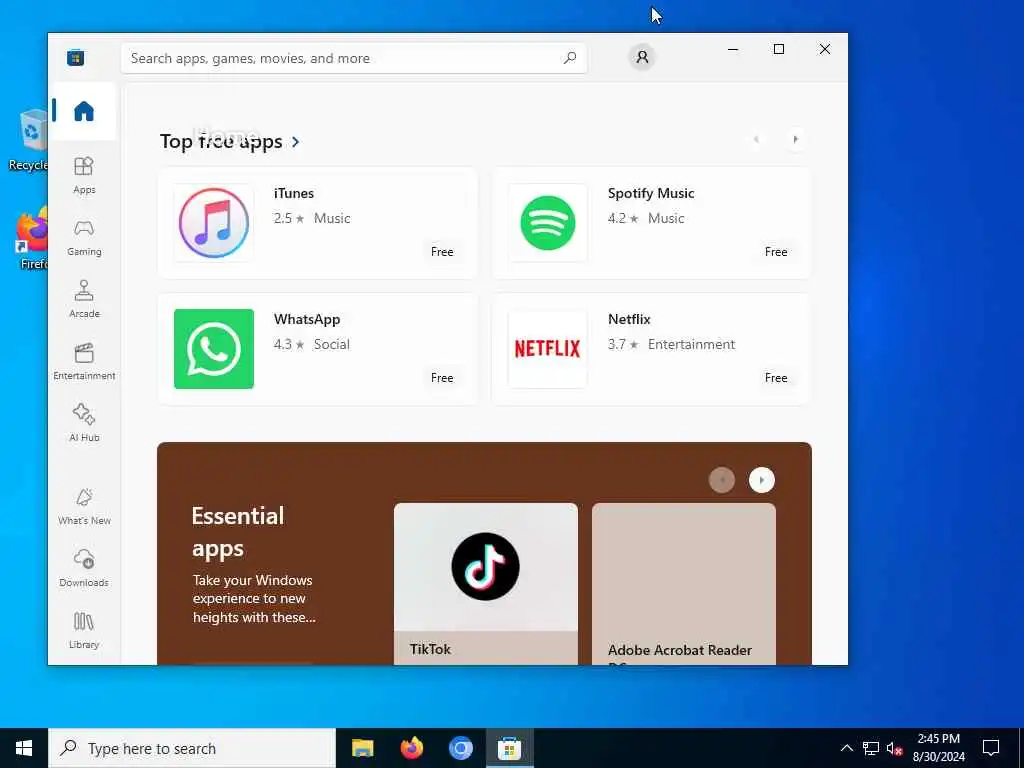Show hidden system tray icons
This screenshot has height=768, width=1024.
(x=846, y=748)
